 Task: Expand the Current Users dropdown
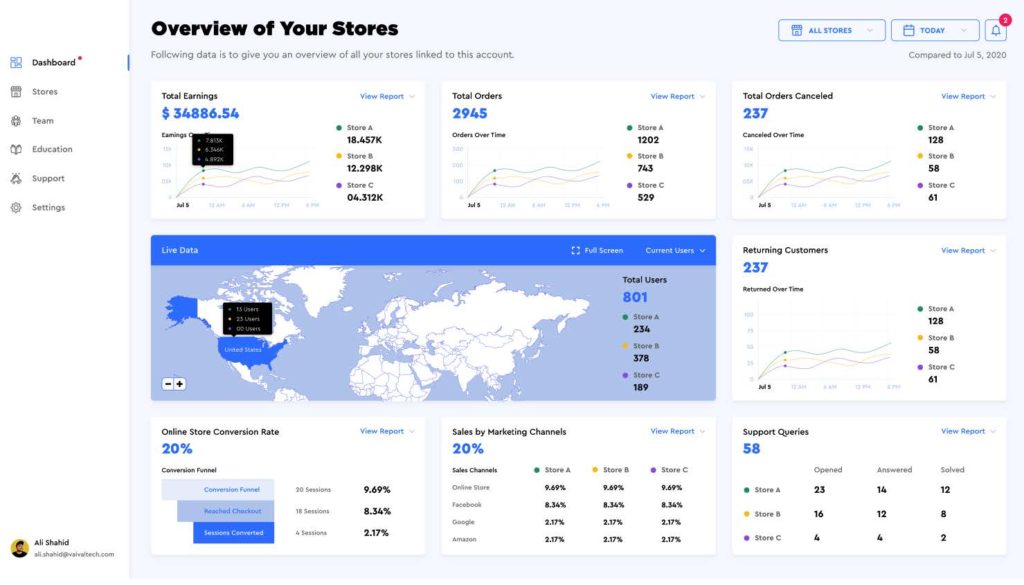675,251
